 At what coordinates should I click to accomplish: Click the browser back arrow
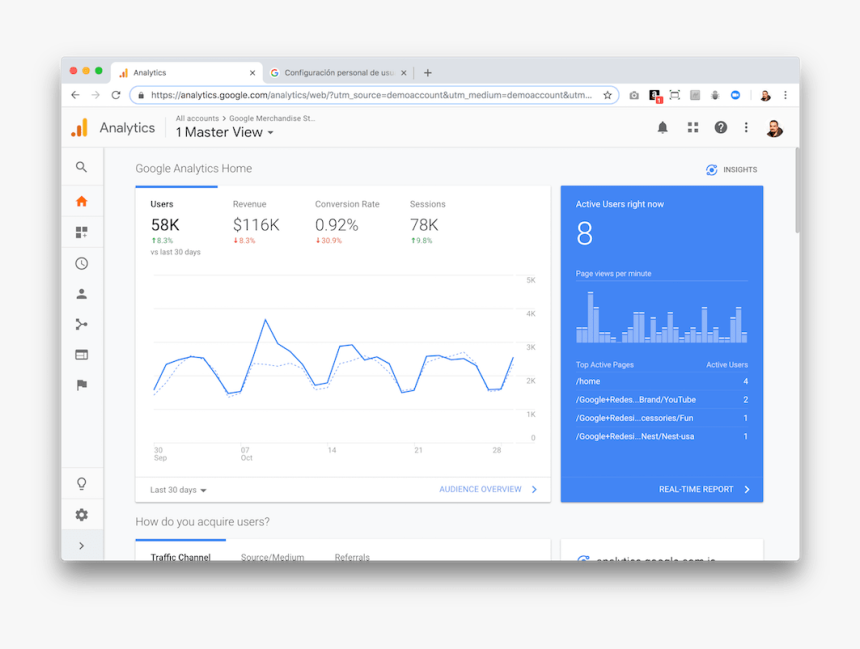coord(75,95)
